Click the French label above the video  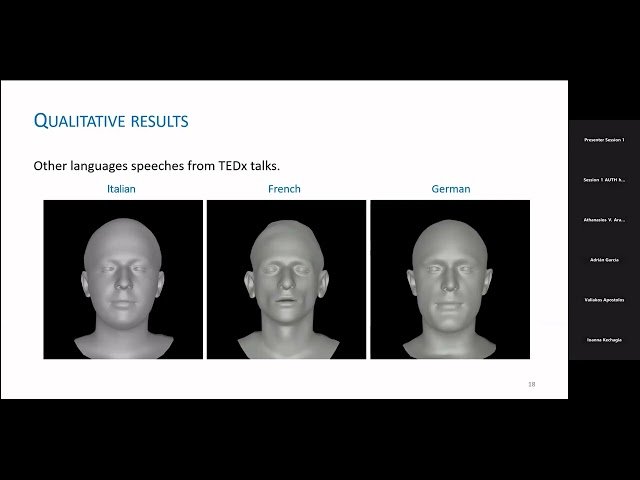pyautogui.click(x=285, y=189)
